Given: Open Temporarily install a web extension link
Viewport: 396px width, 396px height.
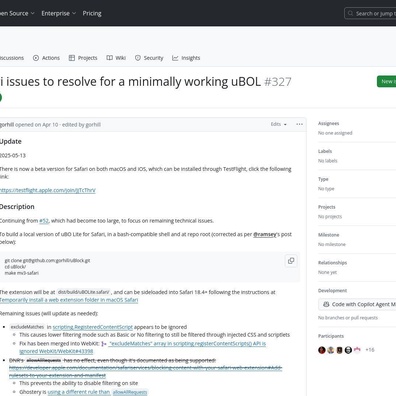Looking at the screenshot, I should (69, 300).
